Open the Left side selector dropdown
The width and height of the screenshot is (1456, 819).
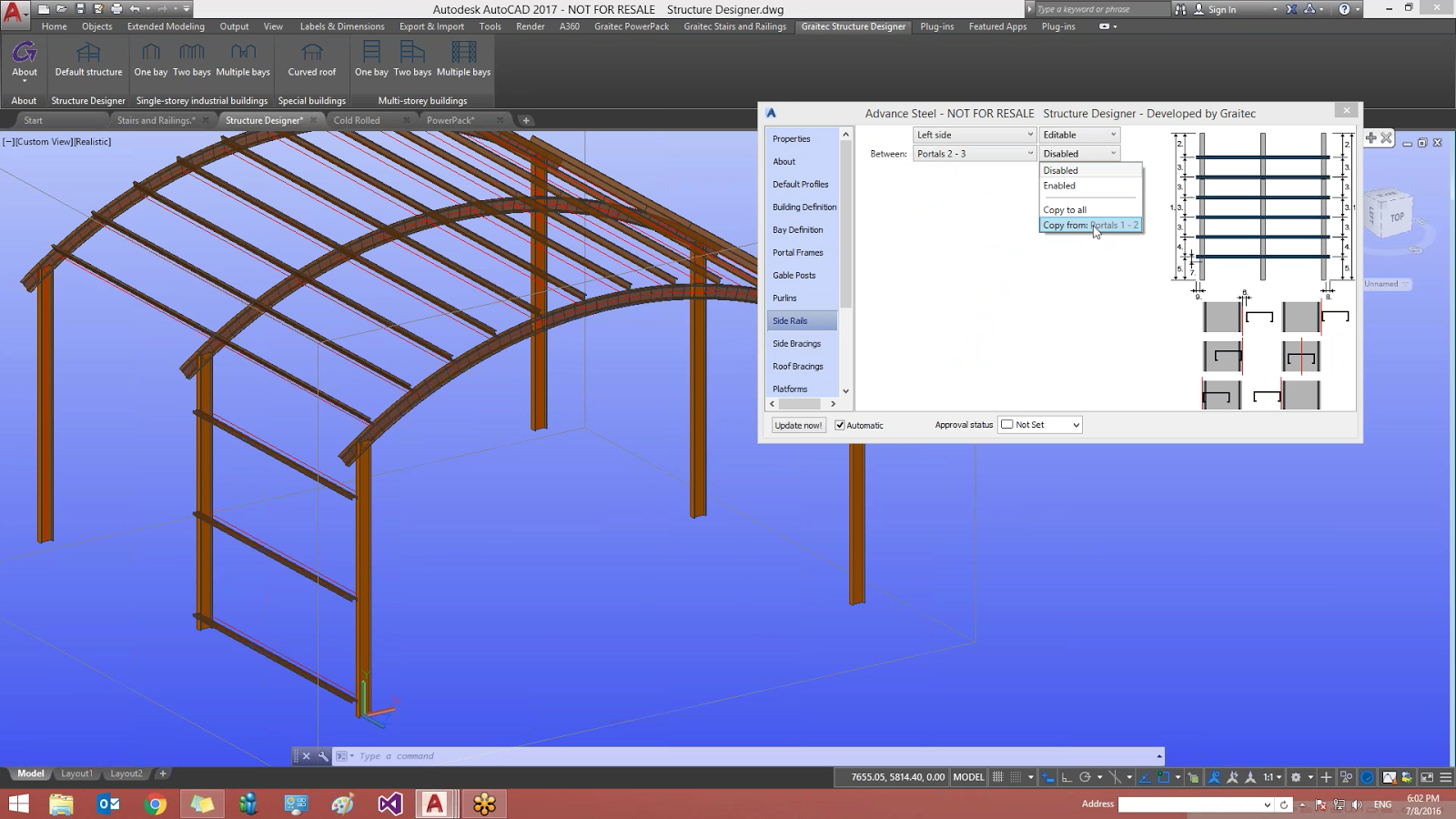click(x=973, y=134)
